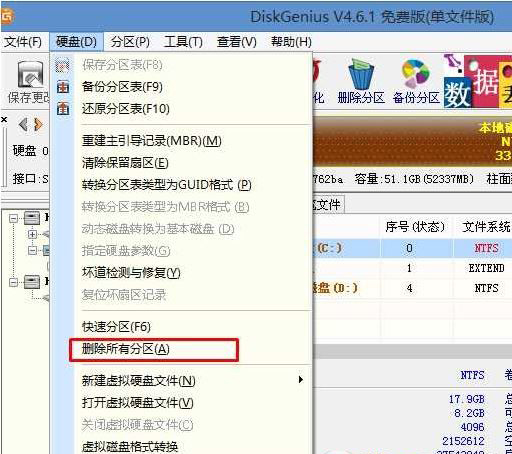The image size is (512, 454).
Task: Click the 2152612 value in details
Action: [x=463, y=441]
